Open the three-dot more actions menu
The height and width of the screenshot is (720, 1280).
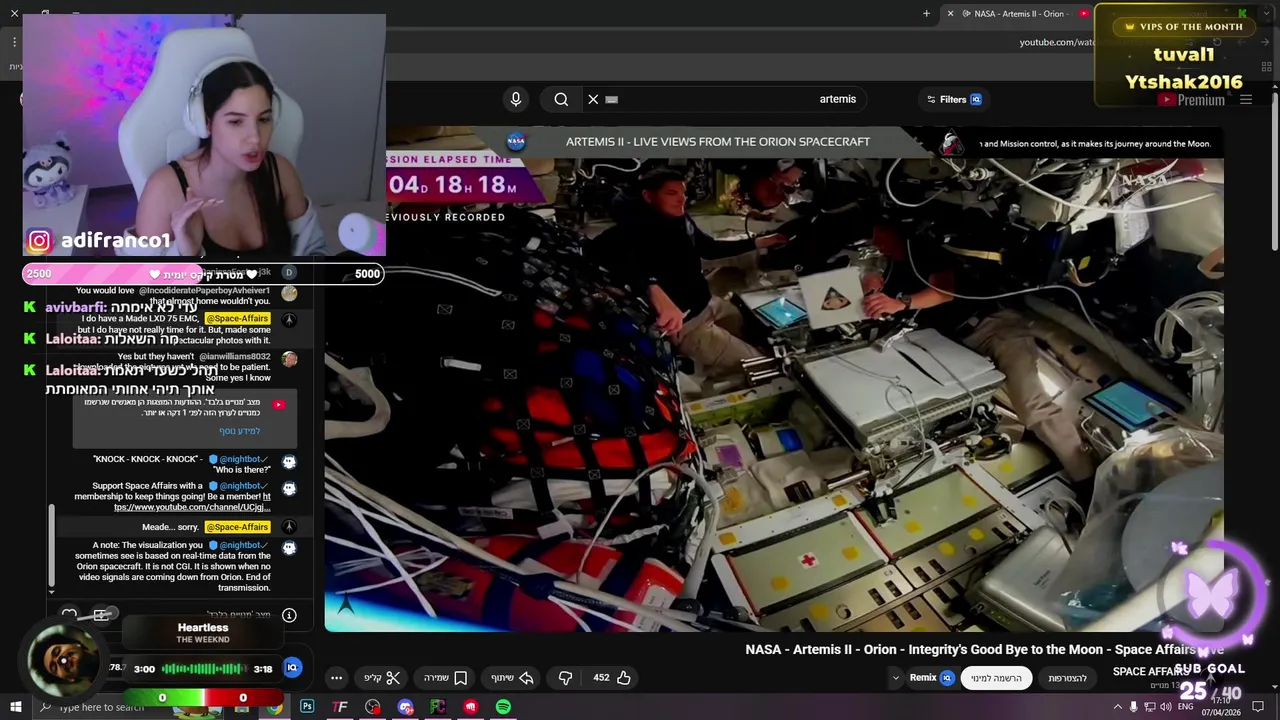337,677
